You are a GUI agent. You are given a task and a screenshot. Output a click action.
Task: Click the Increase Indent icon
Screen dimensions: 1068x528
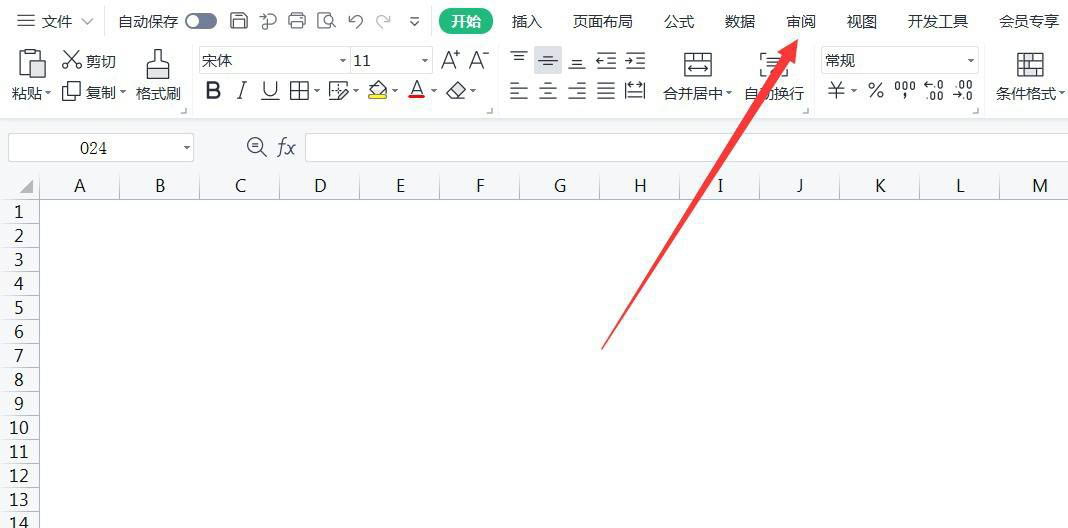(x=635, y=61)
